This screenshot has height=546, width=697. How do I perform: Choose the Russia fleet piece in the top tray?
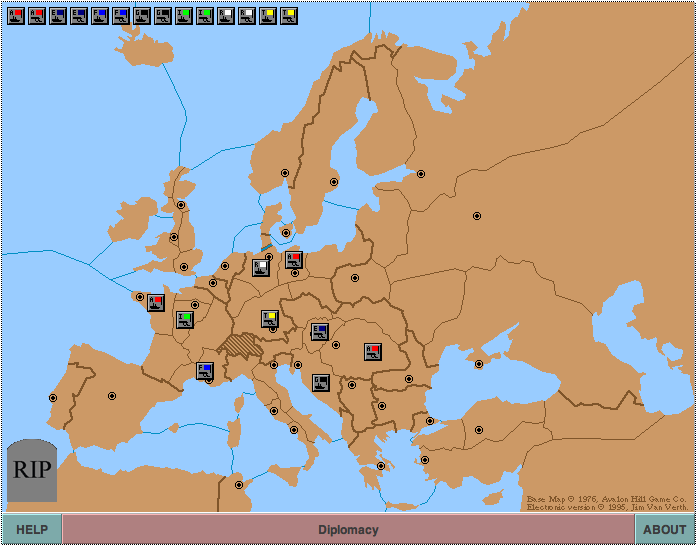[226, 16]
